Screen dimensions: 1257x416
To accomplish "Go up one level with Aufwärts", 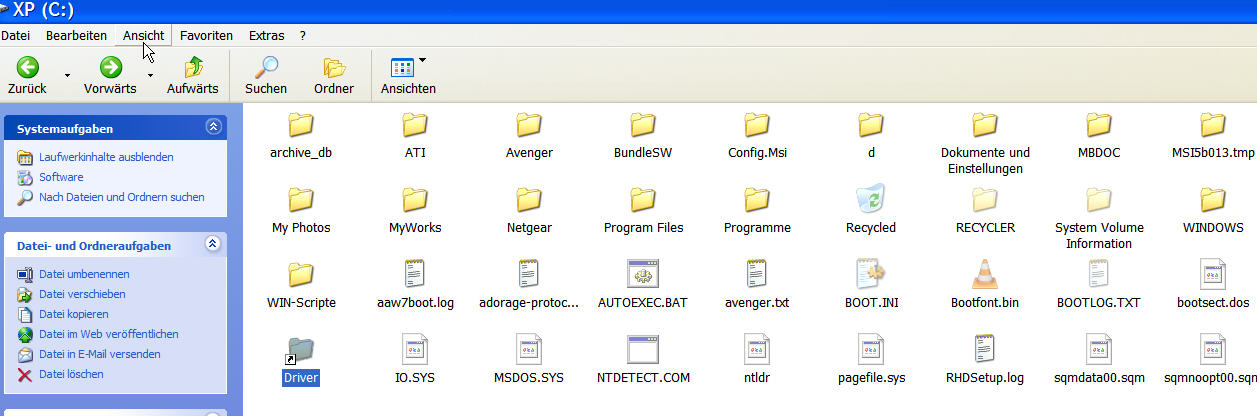I will click(x=193, y=76).
